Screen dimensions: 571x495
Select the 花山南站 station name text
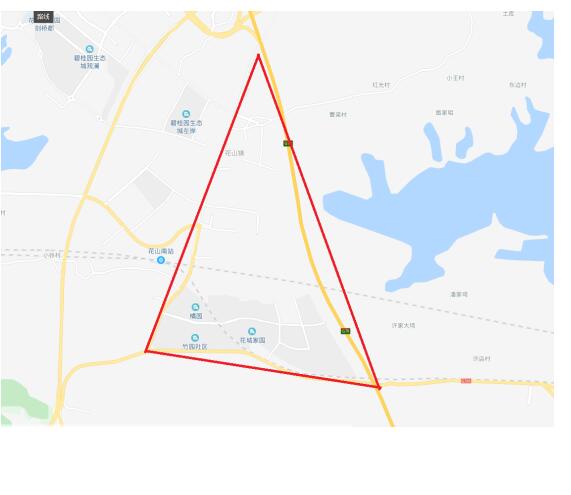point(161,251)
